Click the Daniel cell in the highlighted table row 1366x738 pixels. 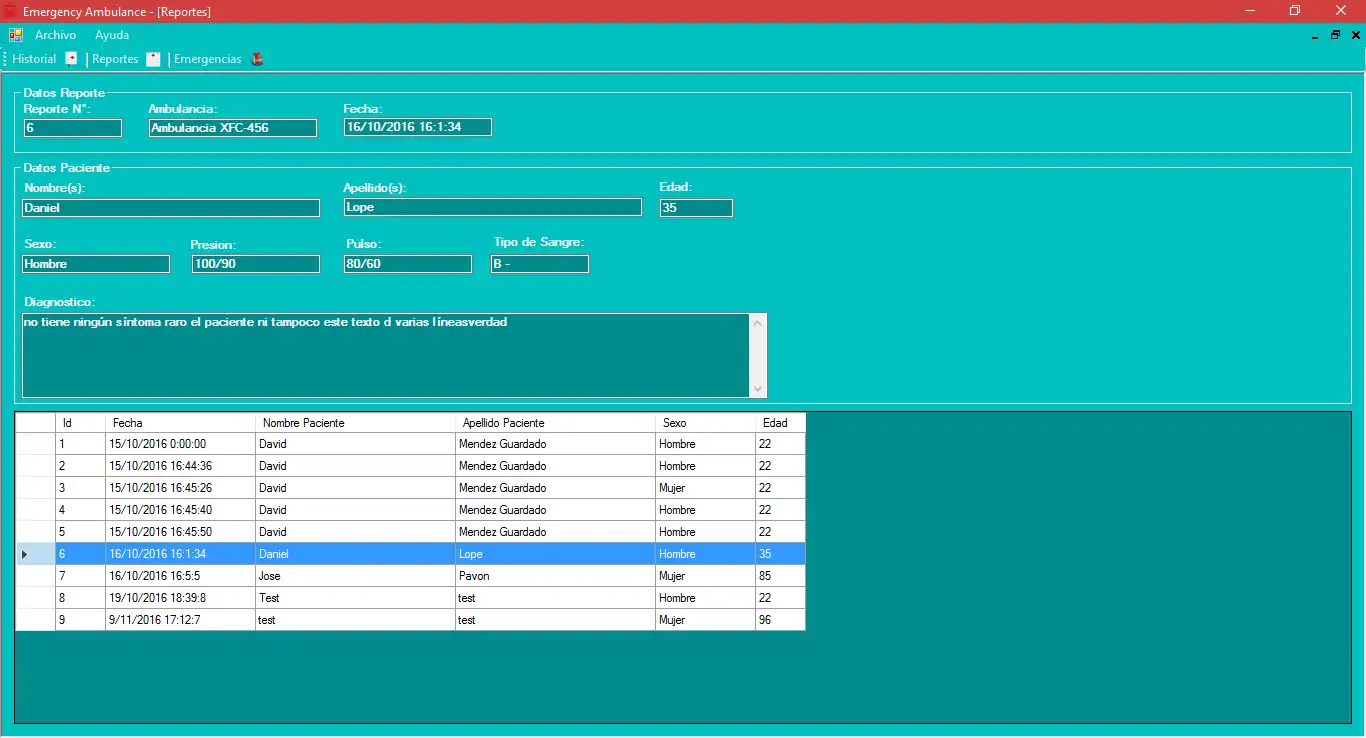click(355, 554)
